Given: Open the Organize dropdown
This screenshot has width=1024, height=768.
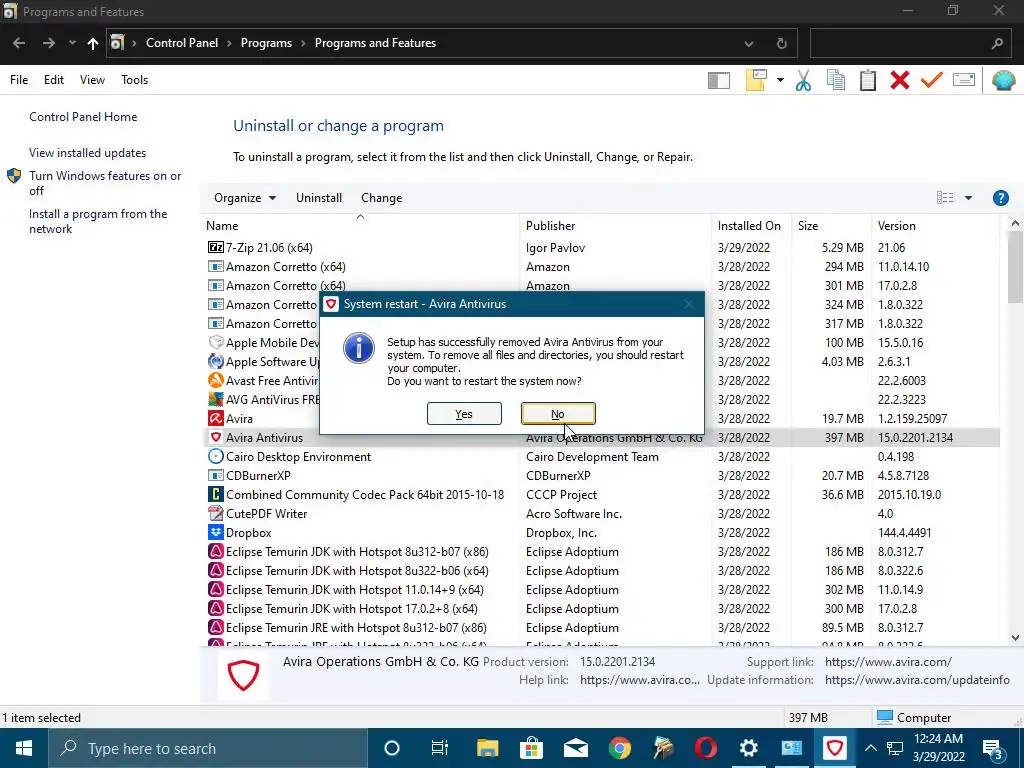Looking at the screenshot, I should click(245, 198).
